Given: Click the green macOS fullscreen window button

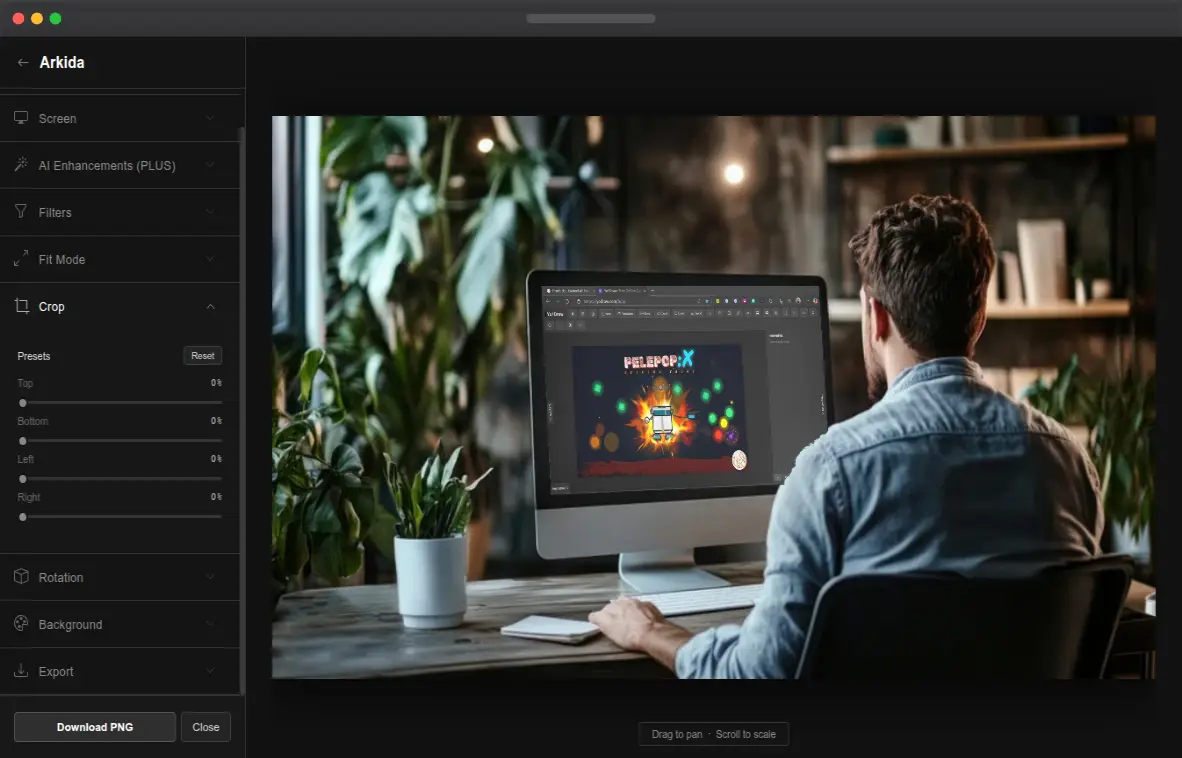Looking at the screenshot, I should click(x=55, y=18).
